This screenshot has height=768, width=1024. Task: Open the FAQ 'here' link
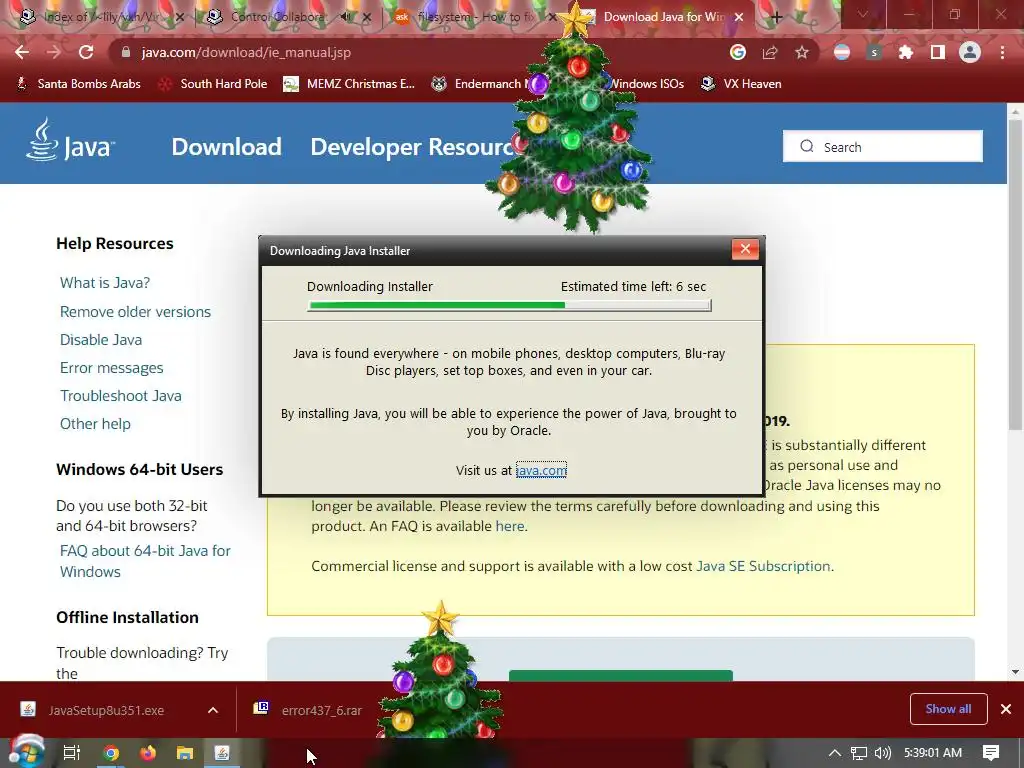click(x=510, y=526)
